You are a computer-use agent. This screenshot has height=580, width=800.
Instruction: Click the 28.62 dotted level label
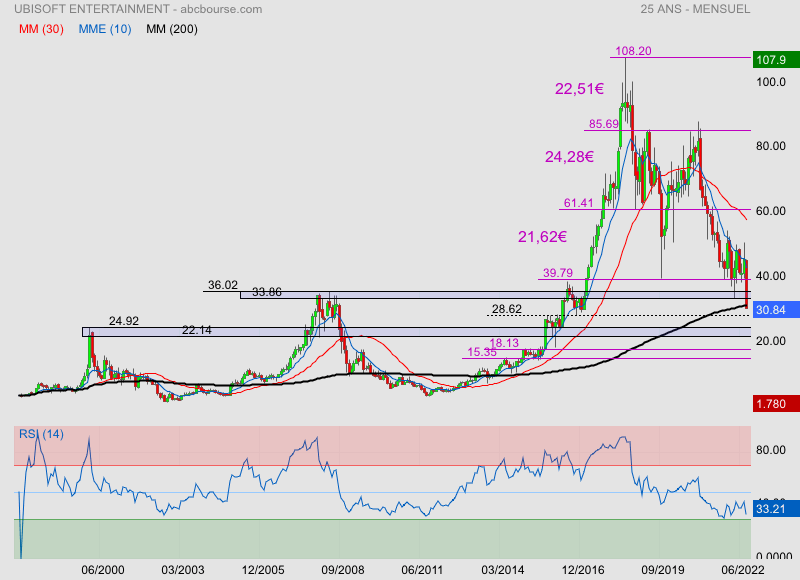pos(507,309)
